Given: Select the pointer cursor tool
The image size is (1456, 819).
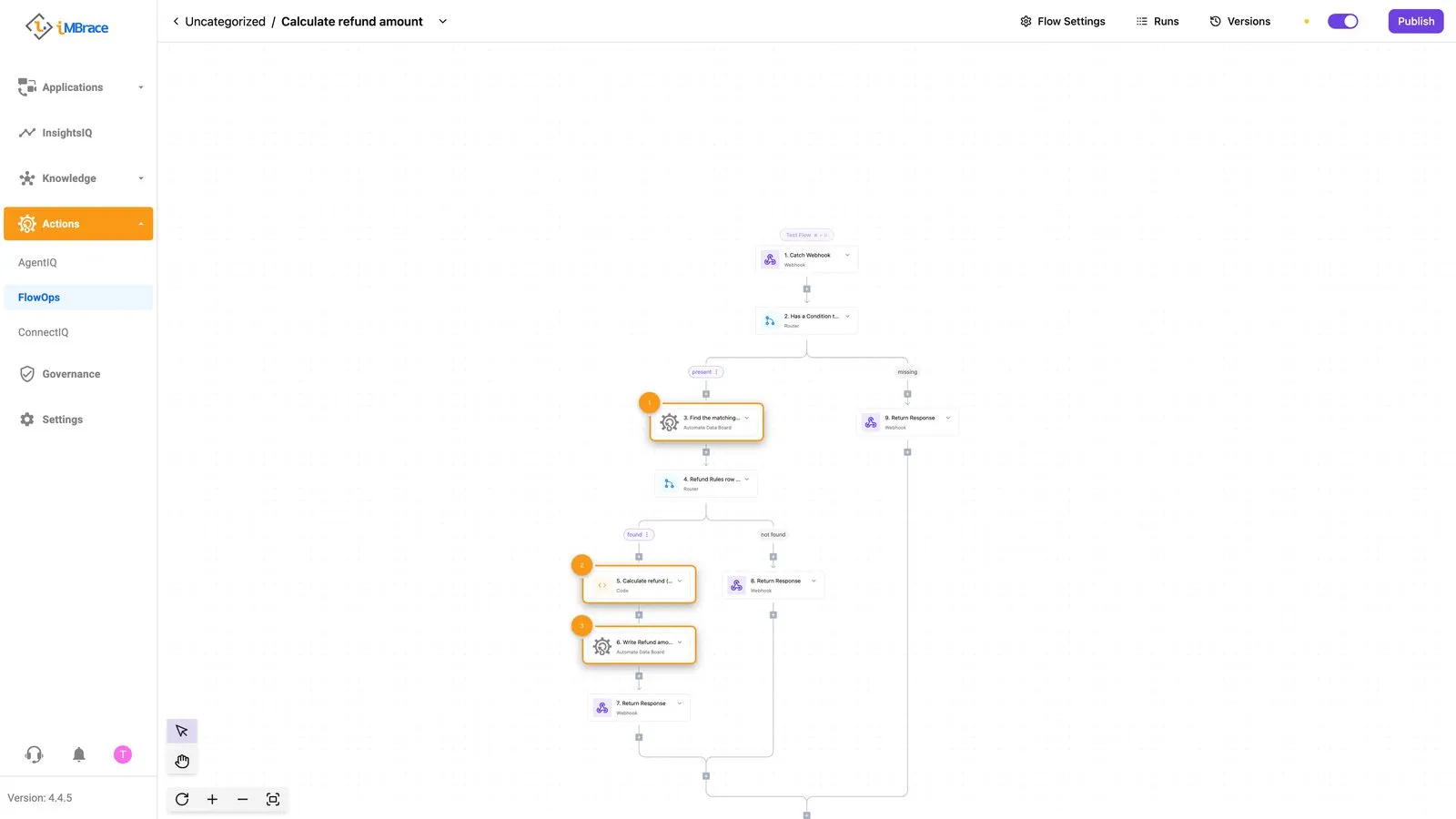Looking at the screenshot, I should [182, 731].
